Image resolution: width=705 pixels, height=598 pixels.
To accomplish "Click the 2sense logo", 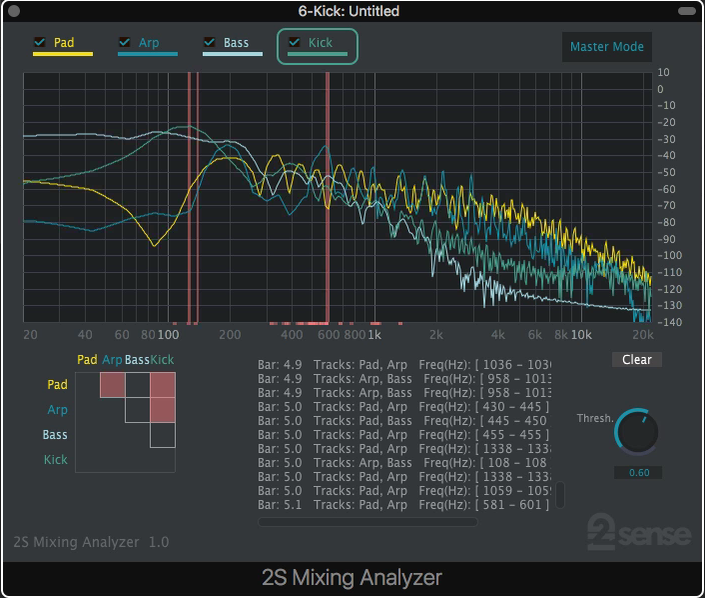I will pos(638,532).
